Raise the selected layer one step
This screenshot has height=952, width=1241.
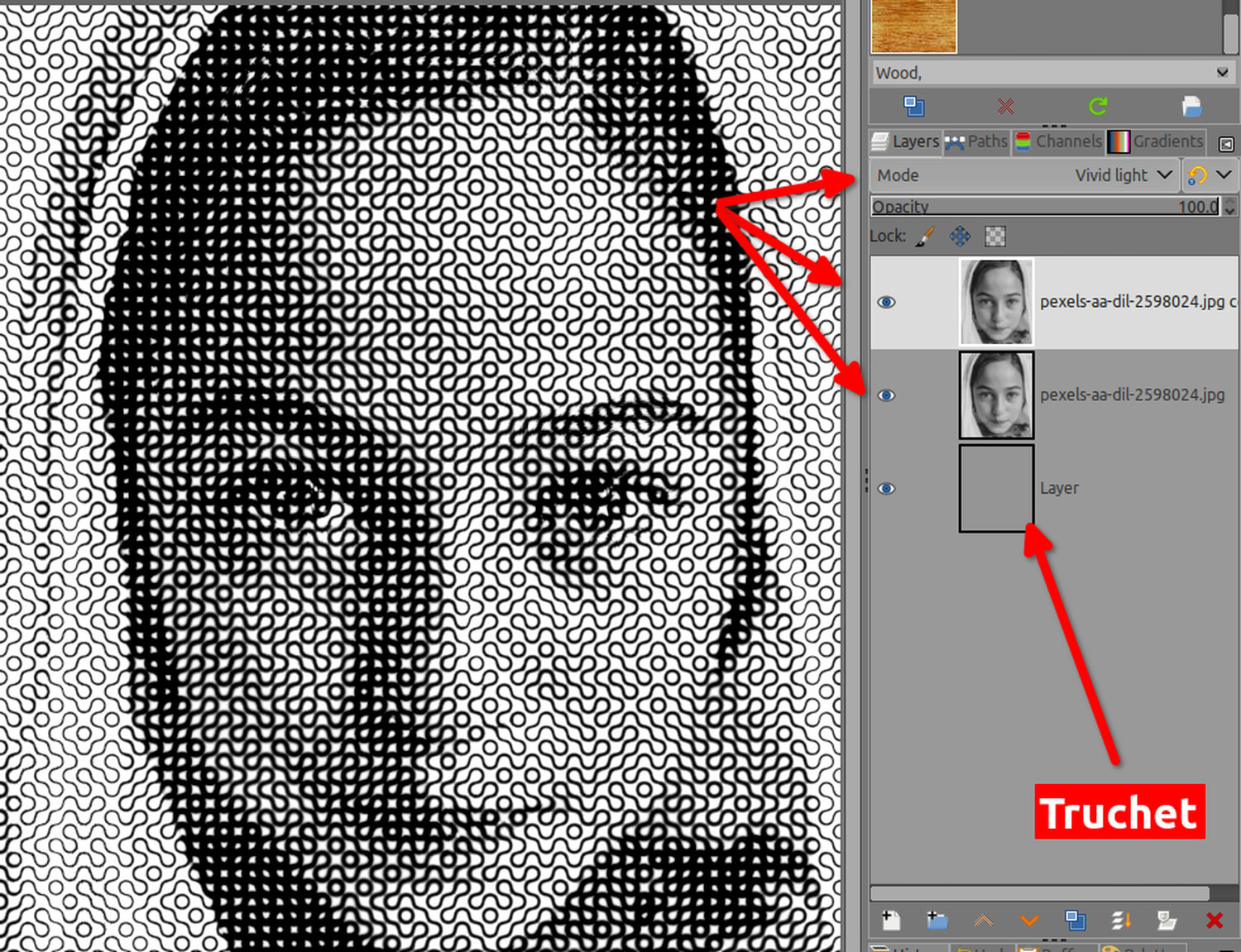983,920
